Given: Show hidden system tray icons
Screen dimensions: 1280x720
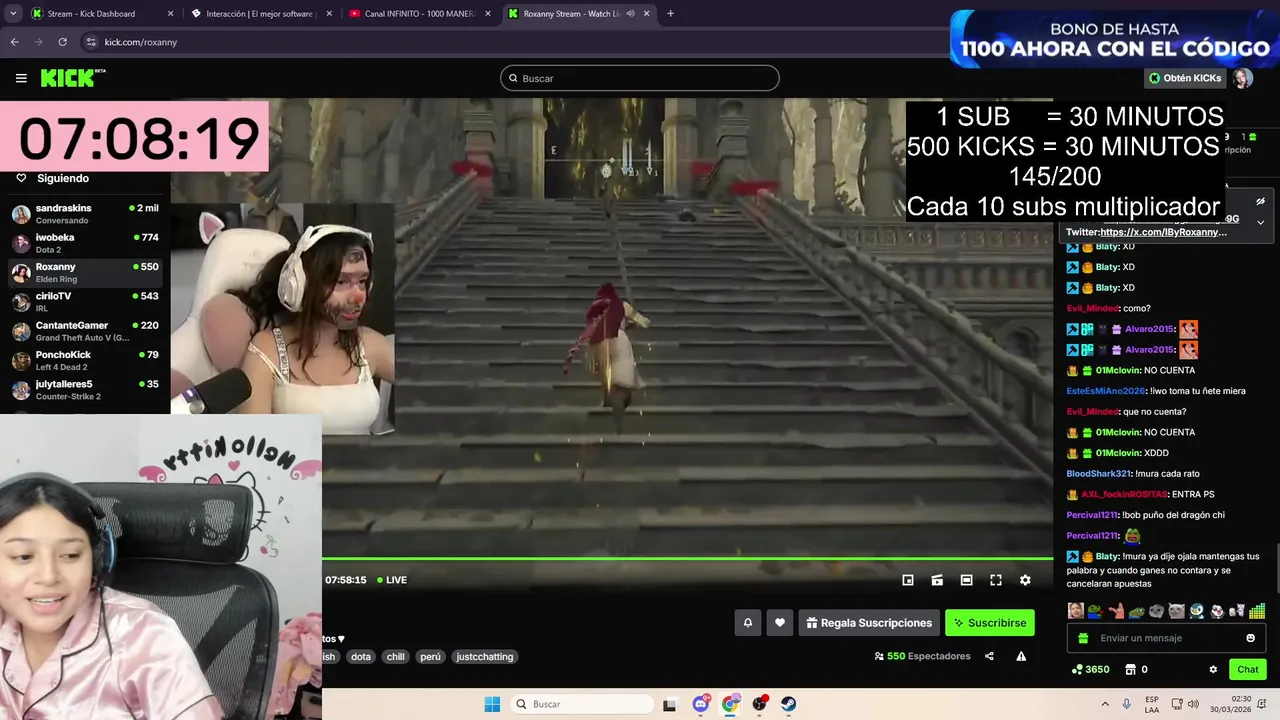Looking at the screenshot, I should click(x=1105, y=704).
